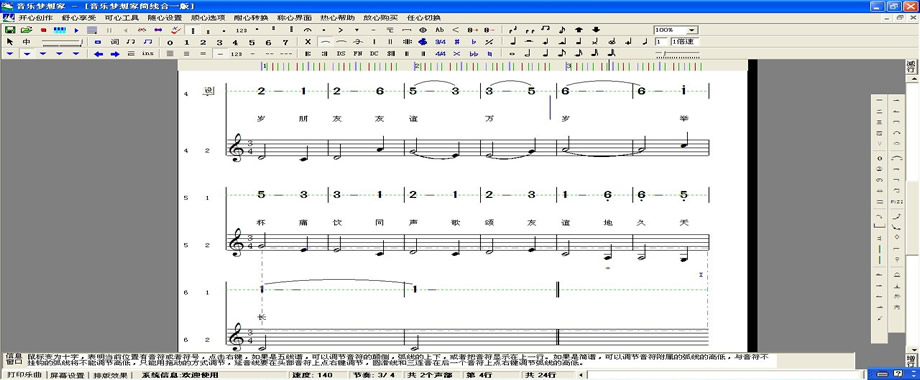The width and height of the screenshot is (920, 380).
Task: Click the number 1 input field
Action: point(661,42)
